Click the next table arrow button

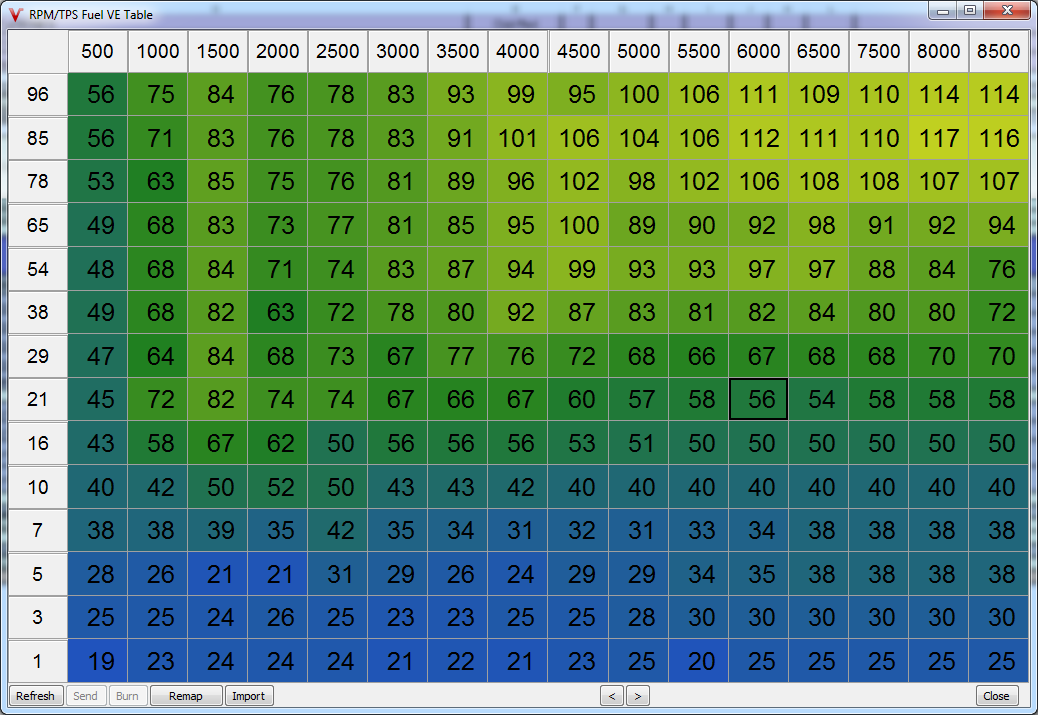coord(637,696)
